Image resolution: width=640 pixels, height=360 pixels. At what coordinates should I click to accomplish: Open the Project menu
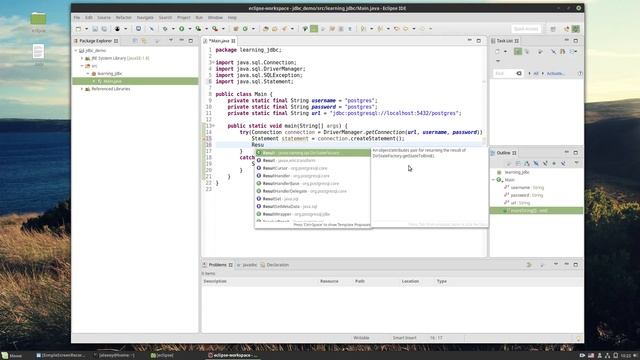(x=183, y=18)
